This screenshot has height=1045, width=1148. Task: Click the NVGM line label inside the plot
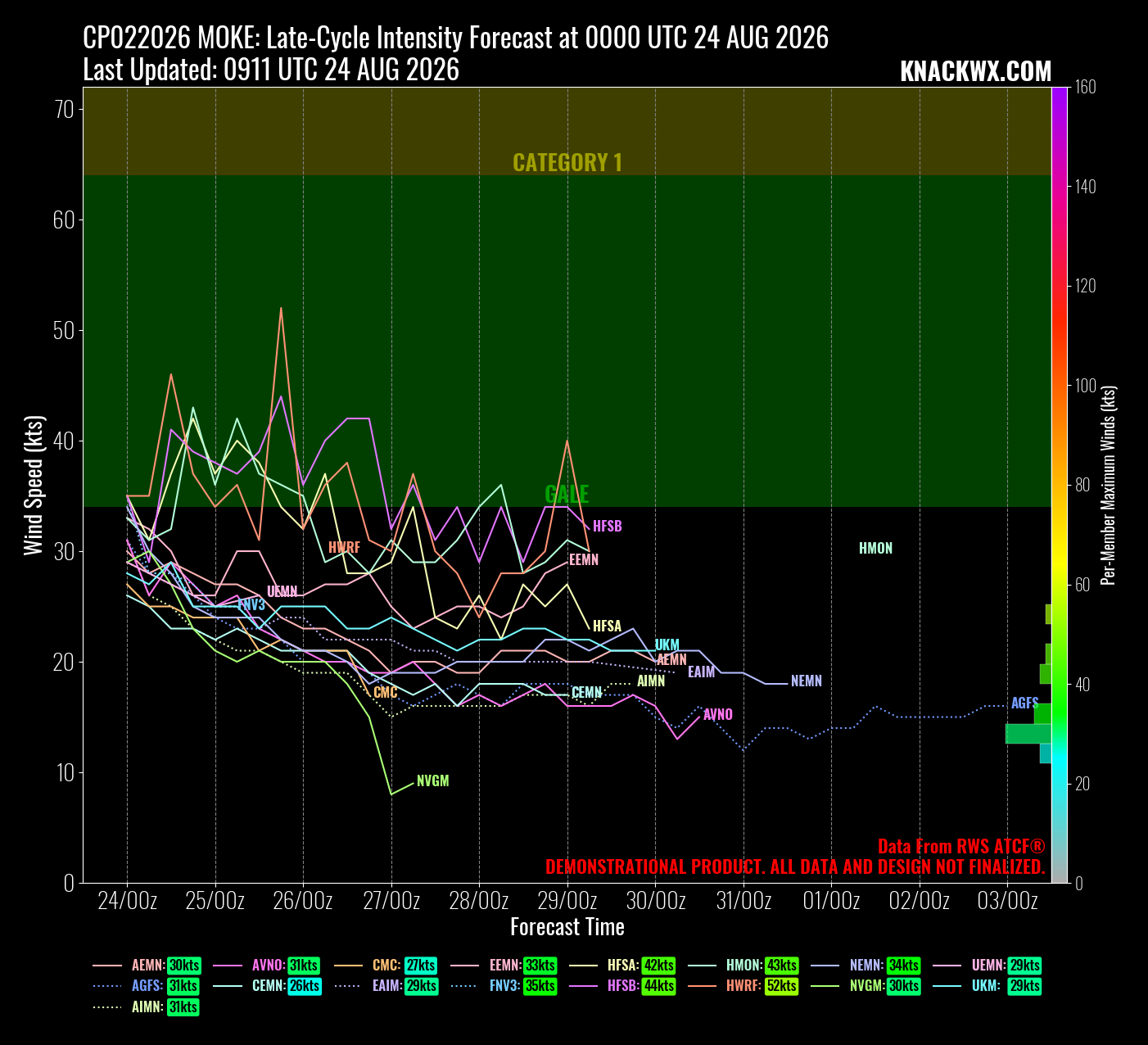pyautogui.click(x=433, y=780)
